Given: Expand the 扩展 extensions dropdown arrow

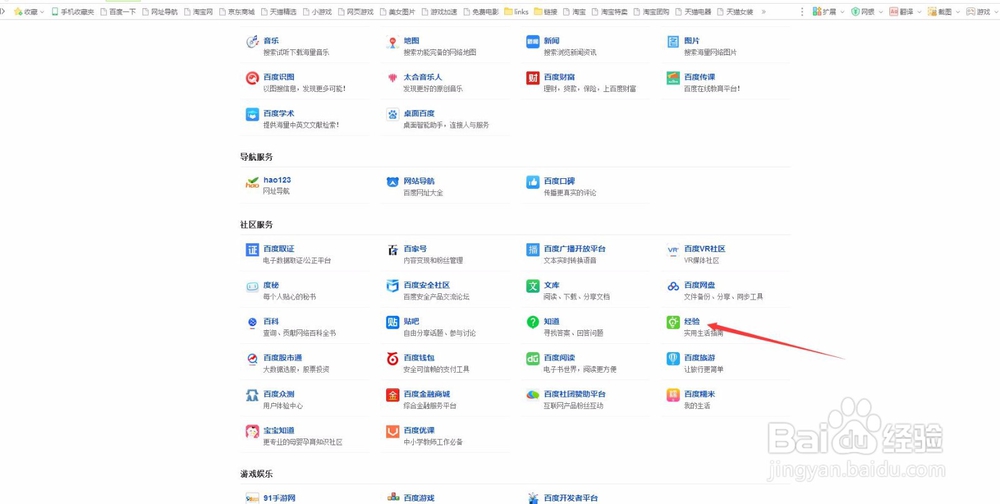Looking at the screenshot, I should [x=841, y=12].
